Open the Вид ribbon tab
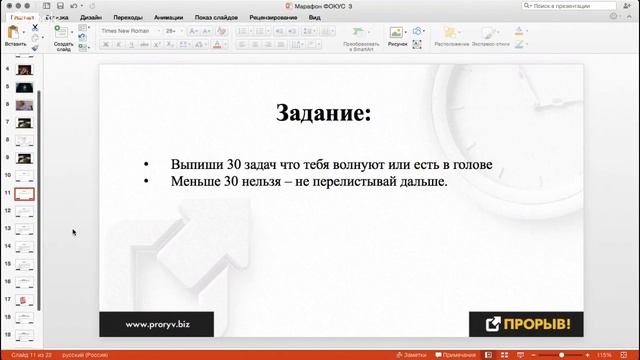This screenshot has height=360, width=640. 314,18
